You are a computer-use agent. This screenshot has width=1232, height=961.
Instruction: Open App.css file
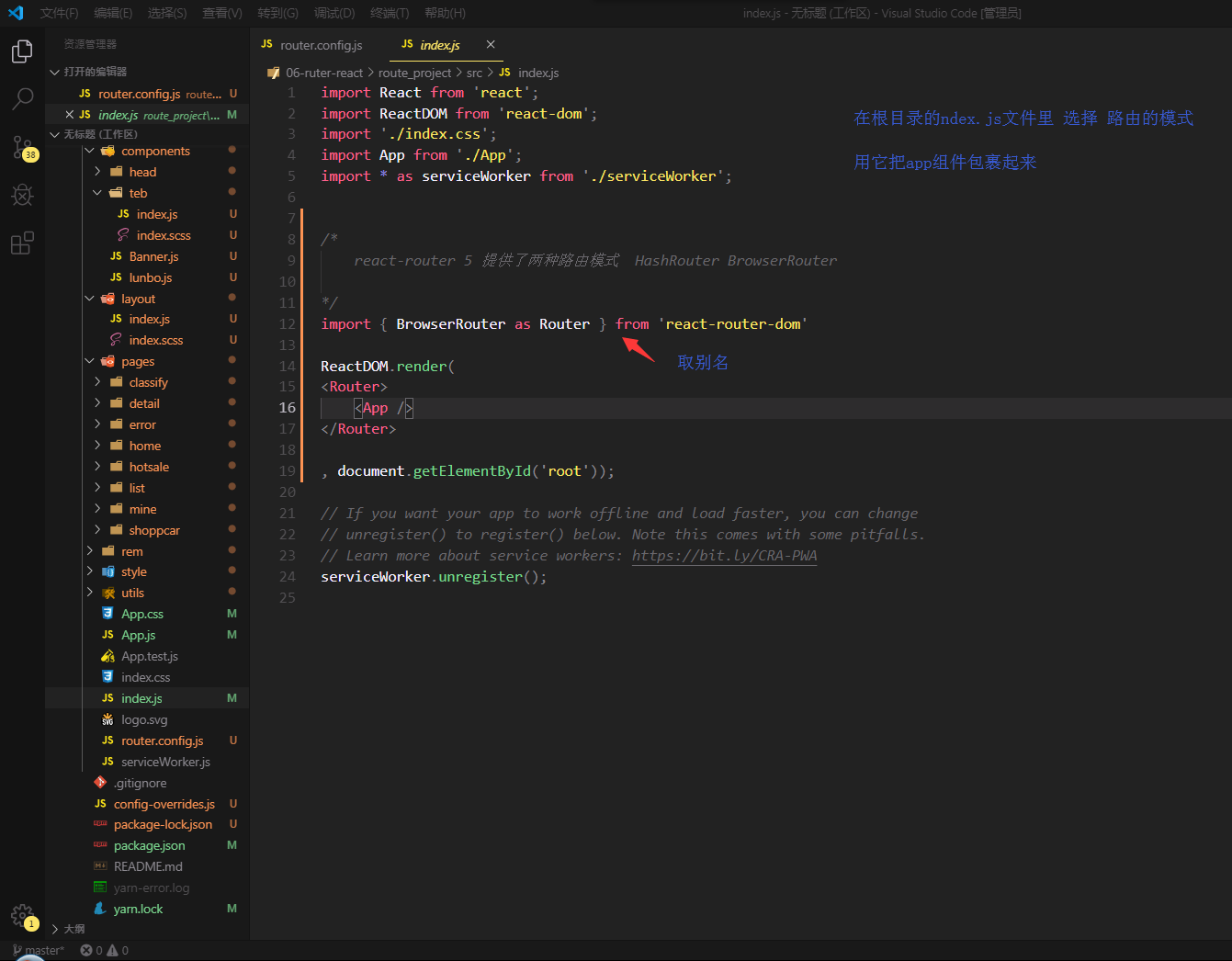142,614
